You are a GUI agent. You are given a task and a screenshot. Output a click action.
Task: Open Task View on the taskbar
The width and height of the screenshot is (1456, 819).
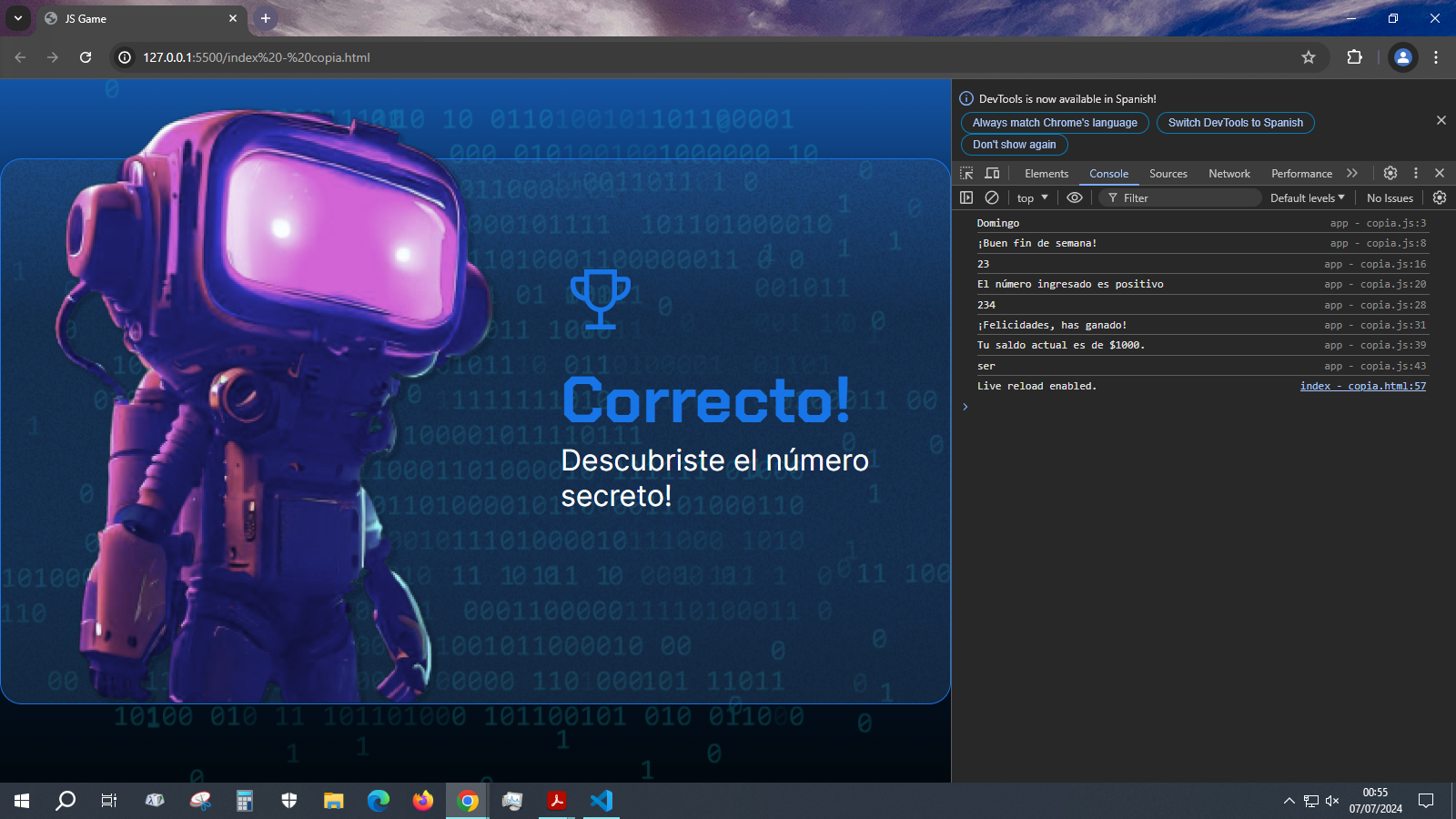point(109,801)
